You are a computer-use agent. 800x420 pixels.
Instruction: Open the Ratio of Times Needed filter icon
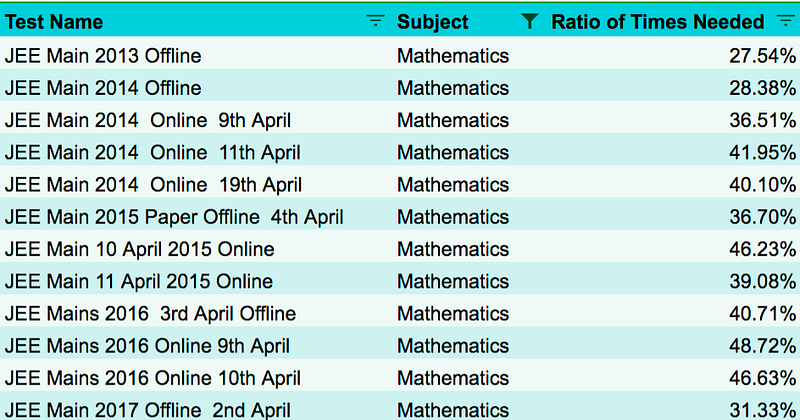786,21
